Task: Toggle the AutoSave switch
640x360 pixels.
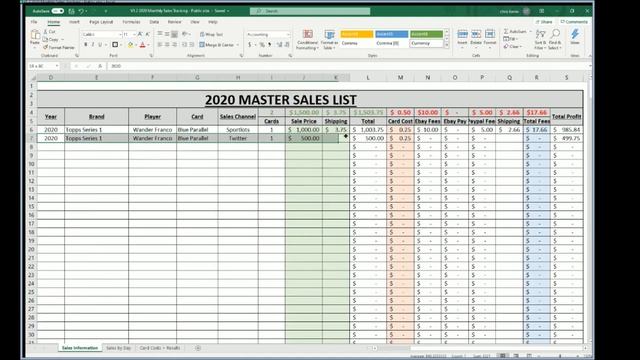Action: coord(58,11)
